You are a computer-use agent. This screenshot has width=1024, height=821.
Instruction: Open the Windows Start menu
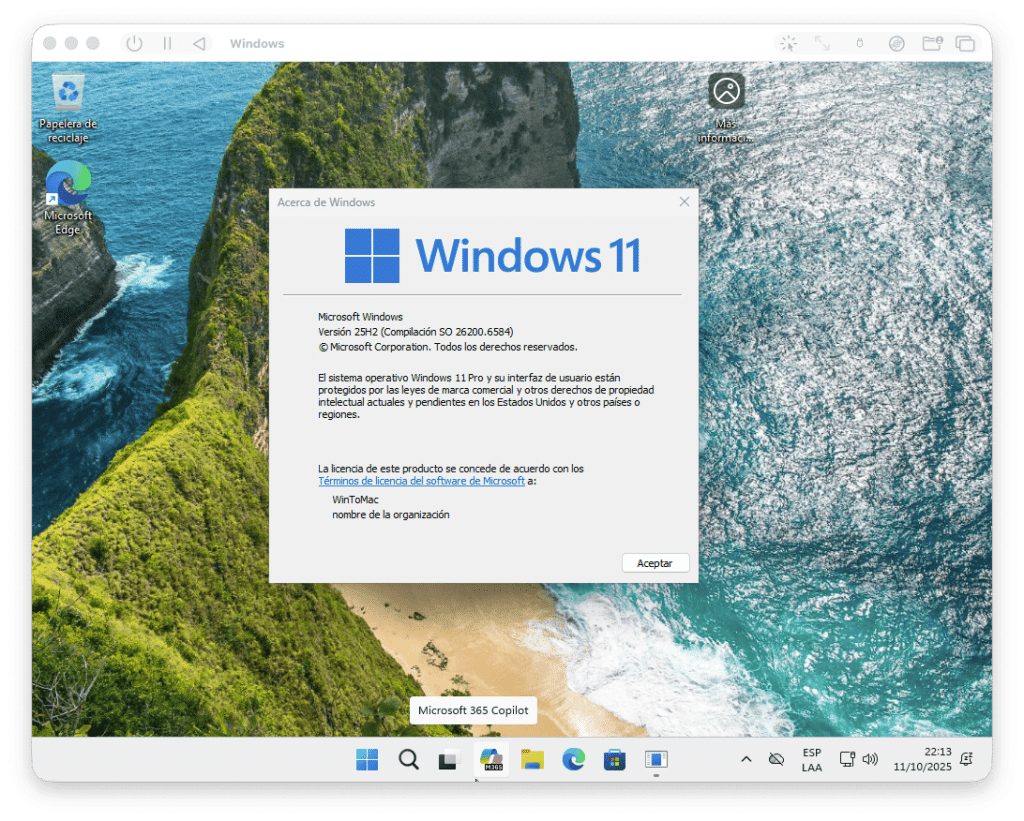tap(367, 760)
